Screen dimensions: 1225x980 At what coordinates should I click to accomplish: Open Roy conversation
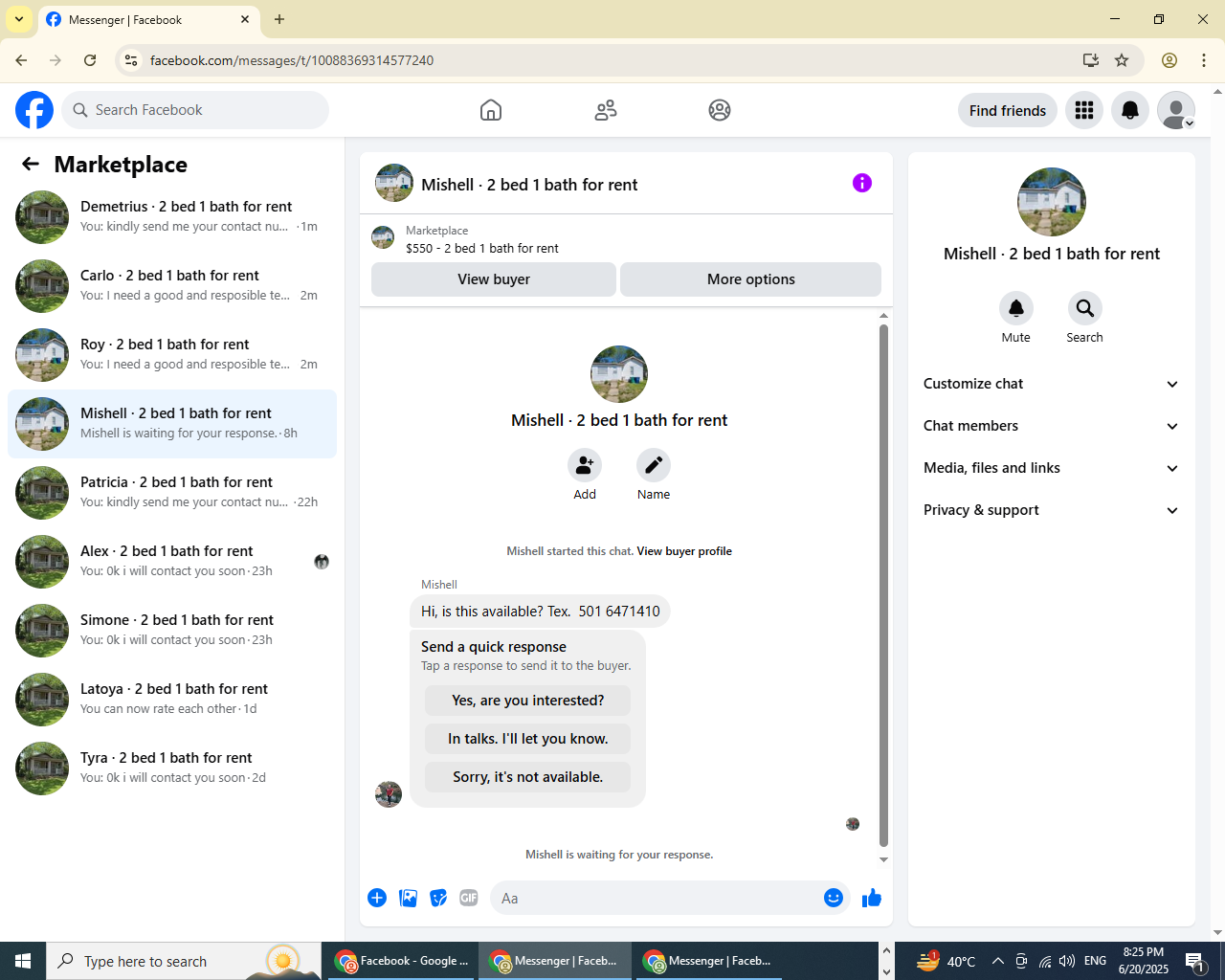point(172,355)
